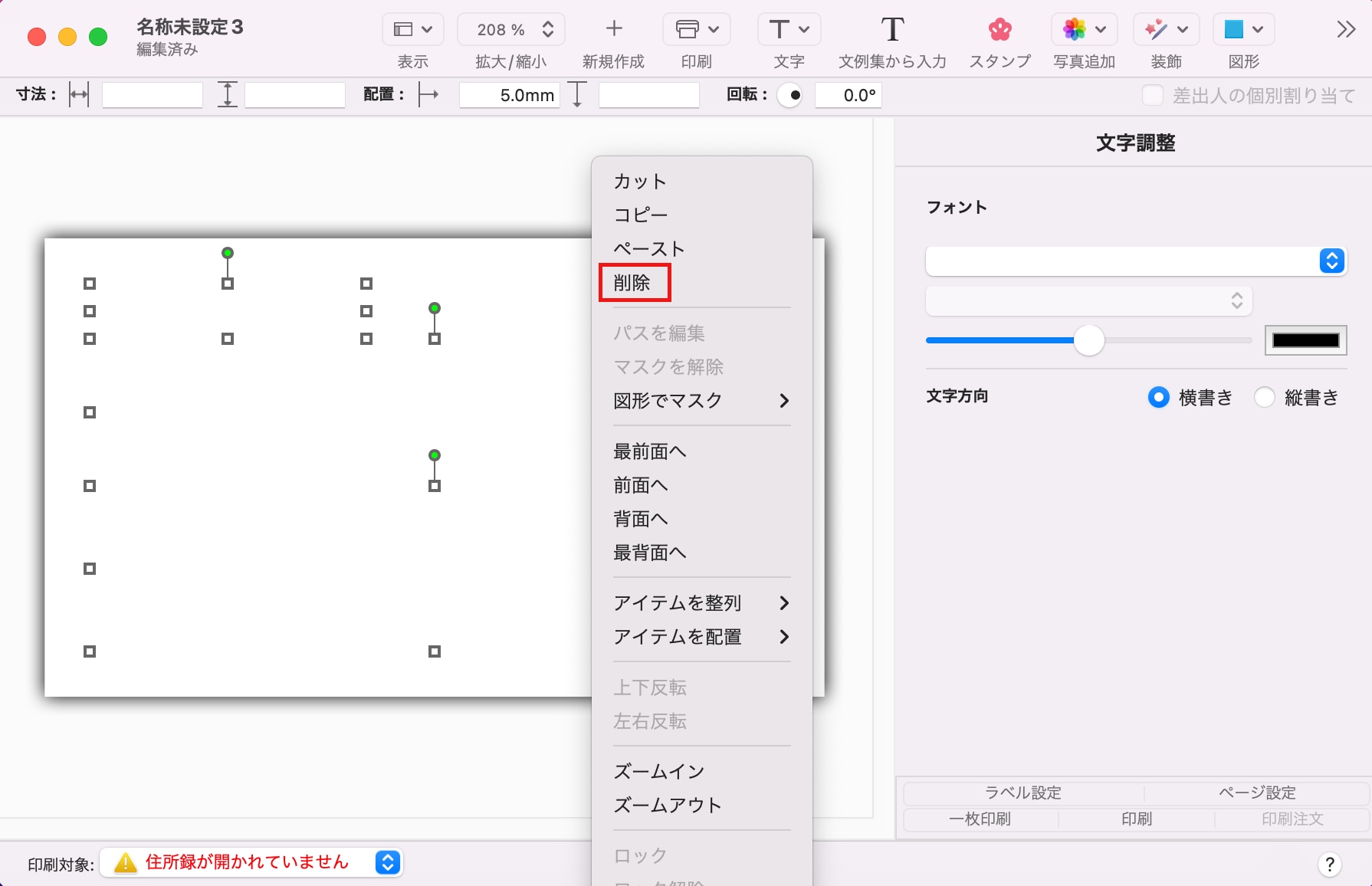Image resolution: width=1372 pixels, height=886 pixels.
Task: Expand the 装飾 dropdown arrow
Action: point(1183,29)
